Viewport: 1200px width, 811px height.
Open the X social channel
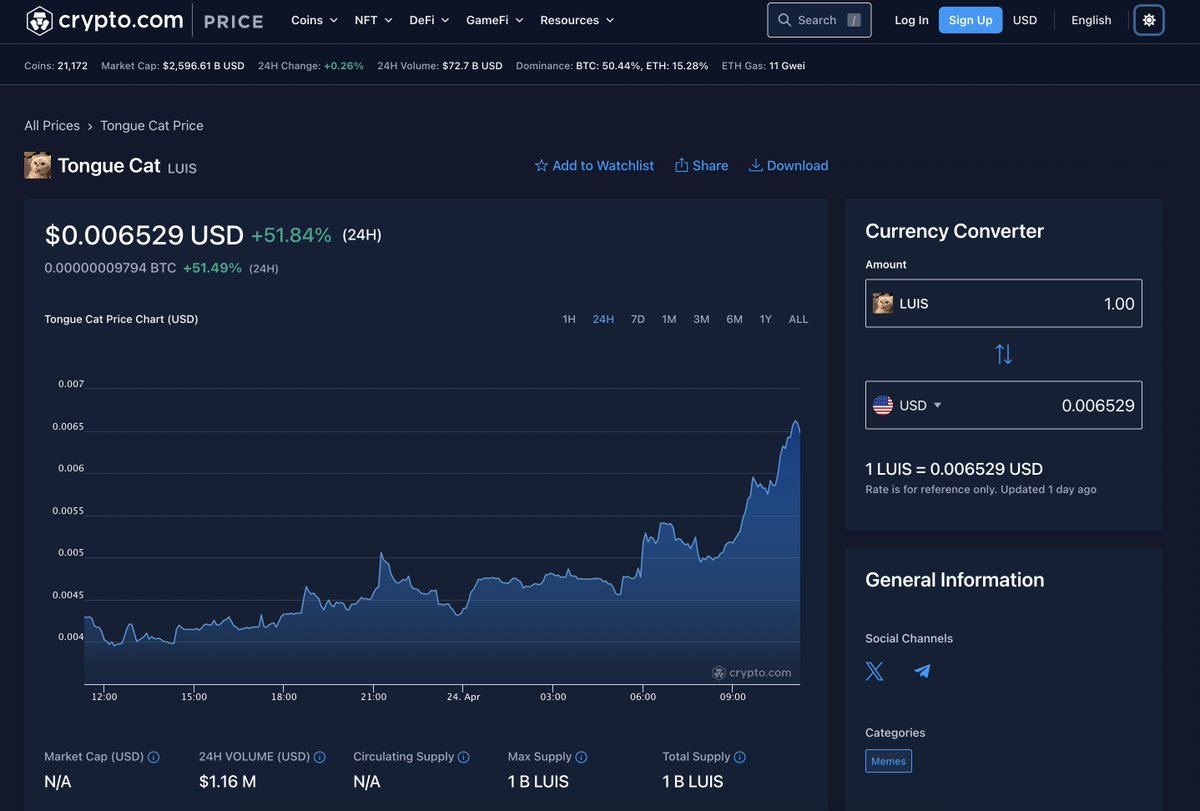875,671
